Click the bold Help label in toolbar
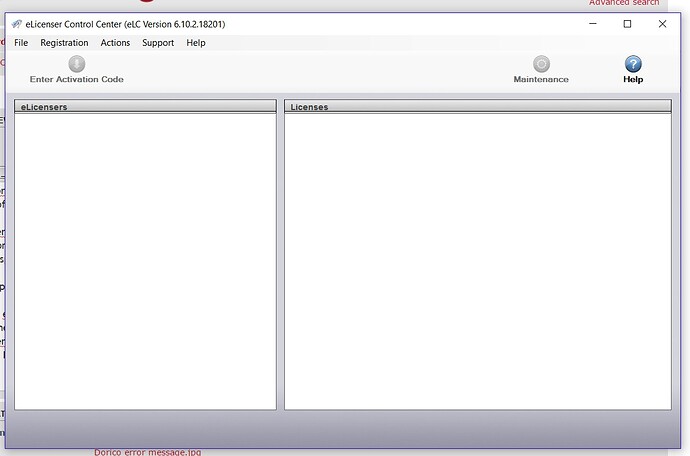Screen dimensions: 690x456 633,79
